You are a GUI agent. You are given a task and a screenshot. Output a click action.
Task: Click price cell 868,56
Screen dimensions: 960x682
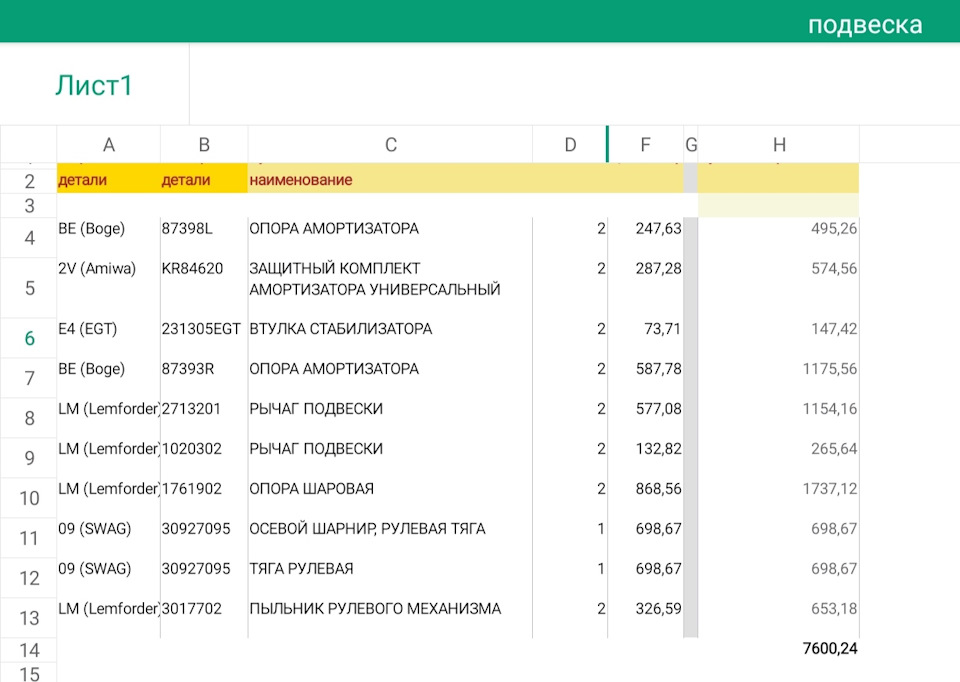point(658,489)
